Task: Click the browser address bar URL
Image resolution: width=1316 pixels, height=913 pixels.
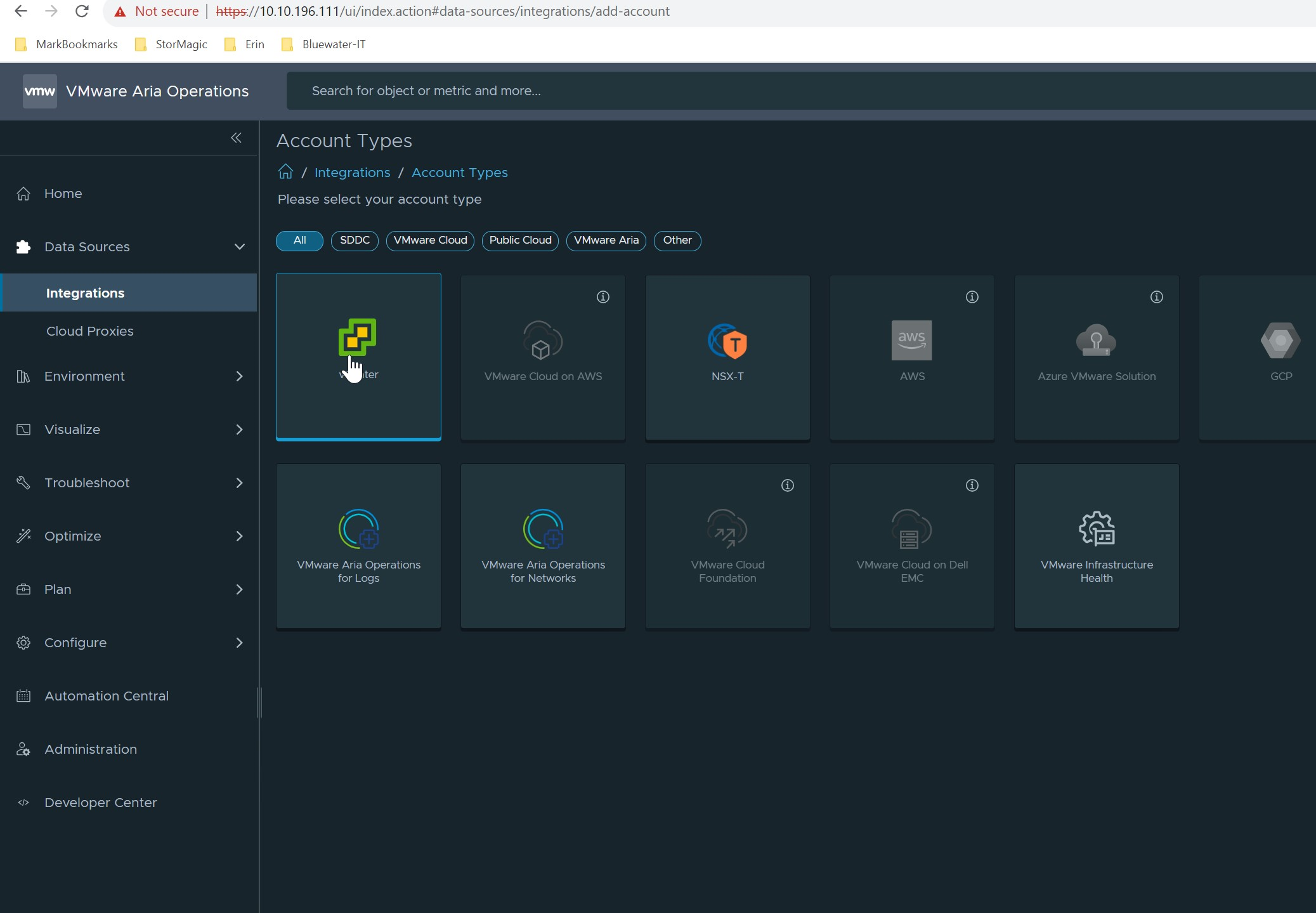Action: tap(443, 11)
